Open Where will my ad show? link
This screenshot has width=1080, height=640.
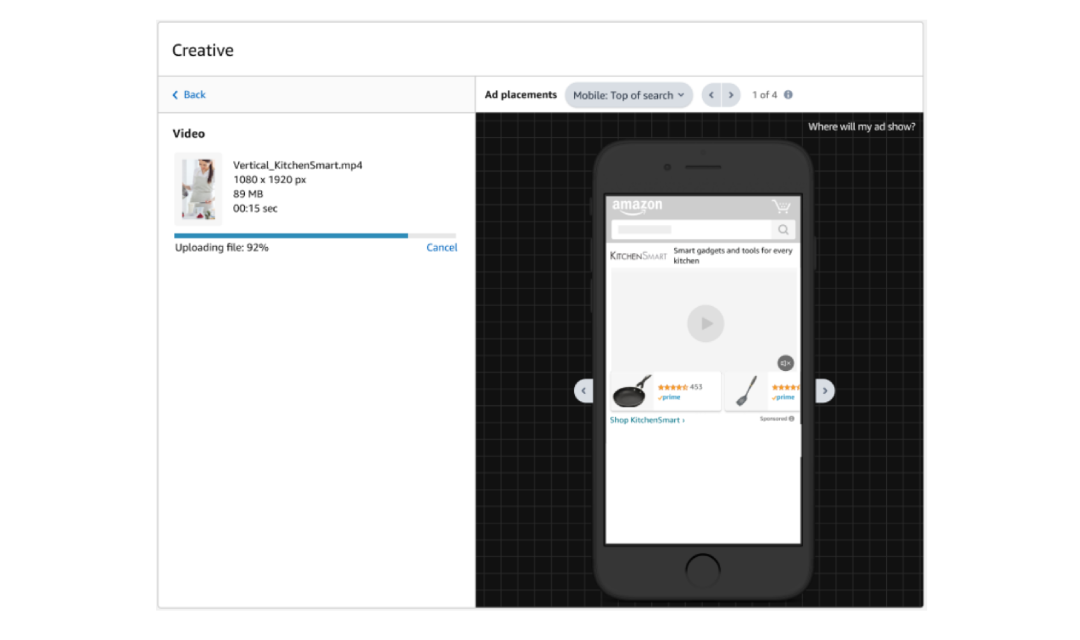(x=861, y=127)
